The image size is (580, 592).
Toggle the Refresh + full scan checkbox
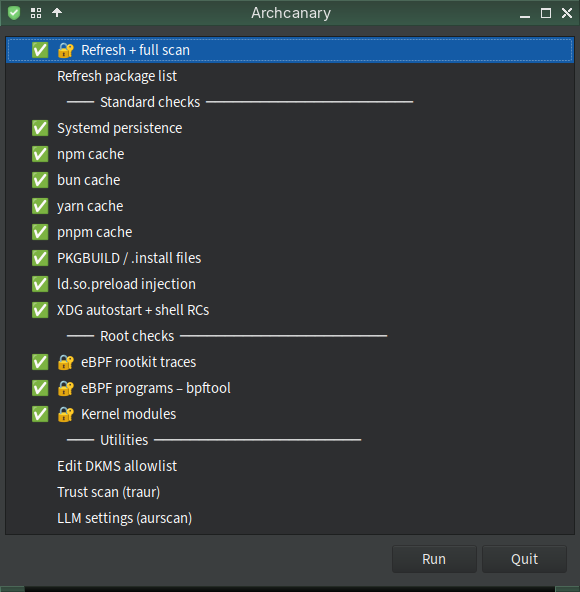(40, 50)
